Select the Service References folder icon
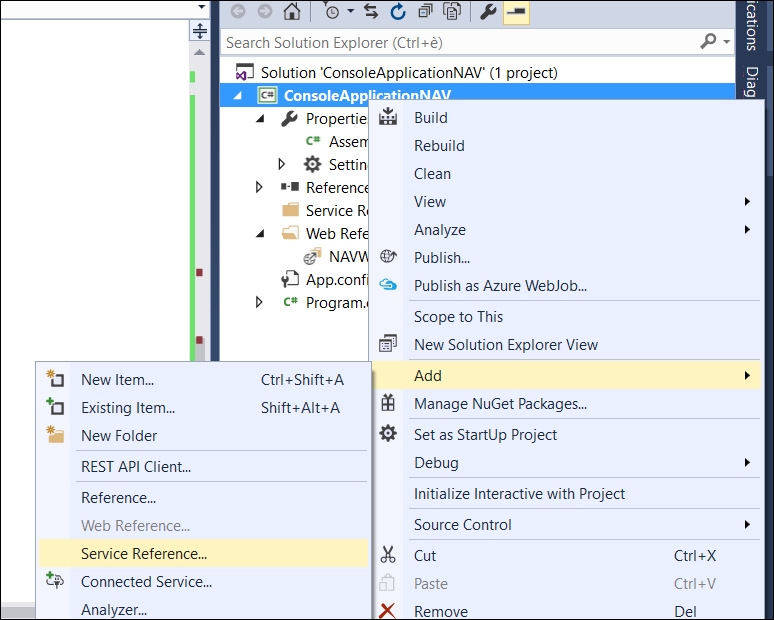 click(x=290, y=210)
